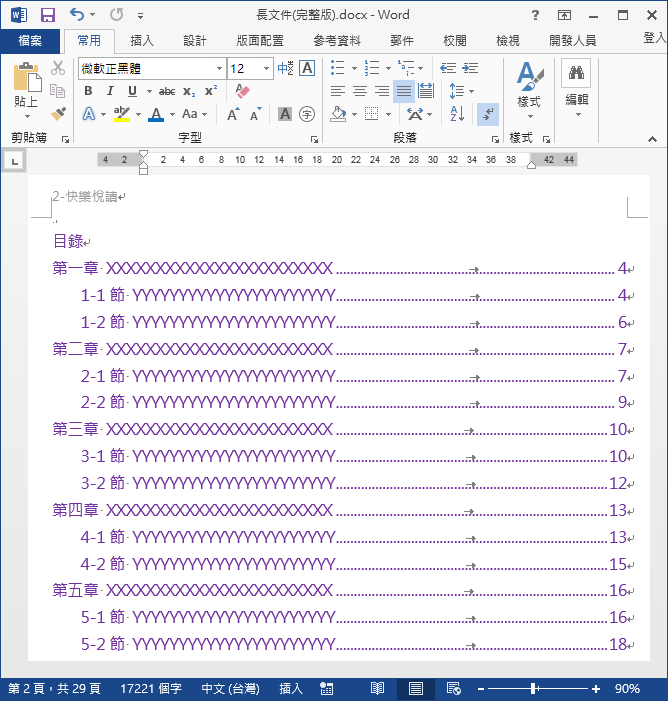Switch to the 設計 tab

195,41
